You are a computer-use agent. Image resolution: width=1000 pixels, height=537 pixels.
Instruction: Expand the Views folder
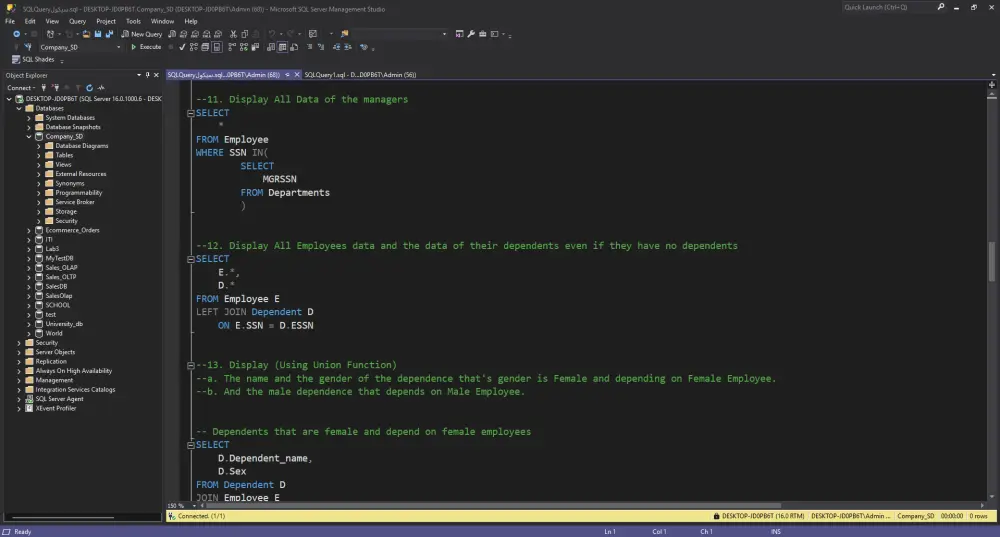pos(38,165)
